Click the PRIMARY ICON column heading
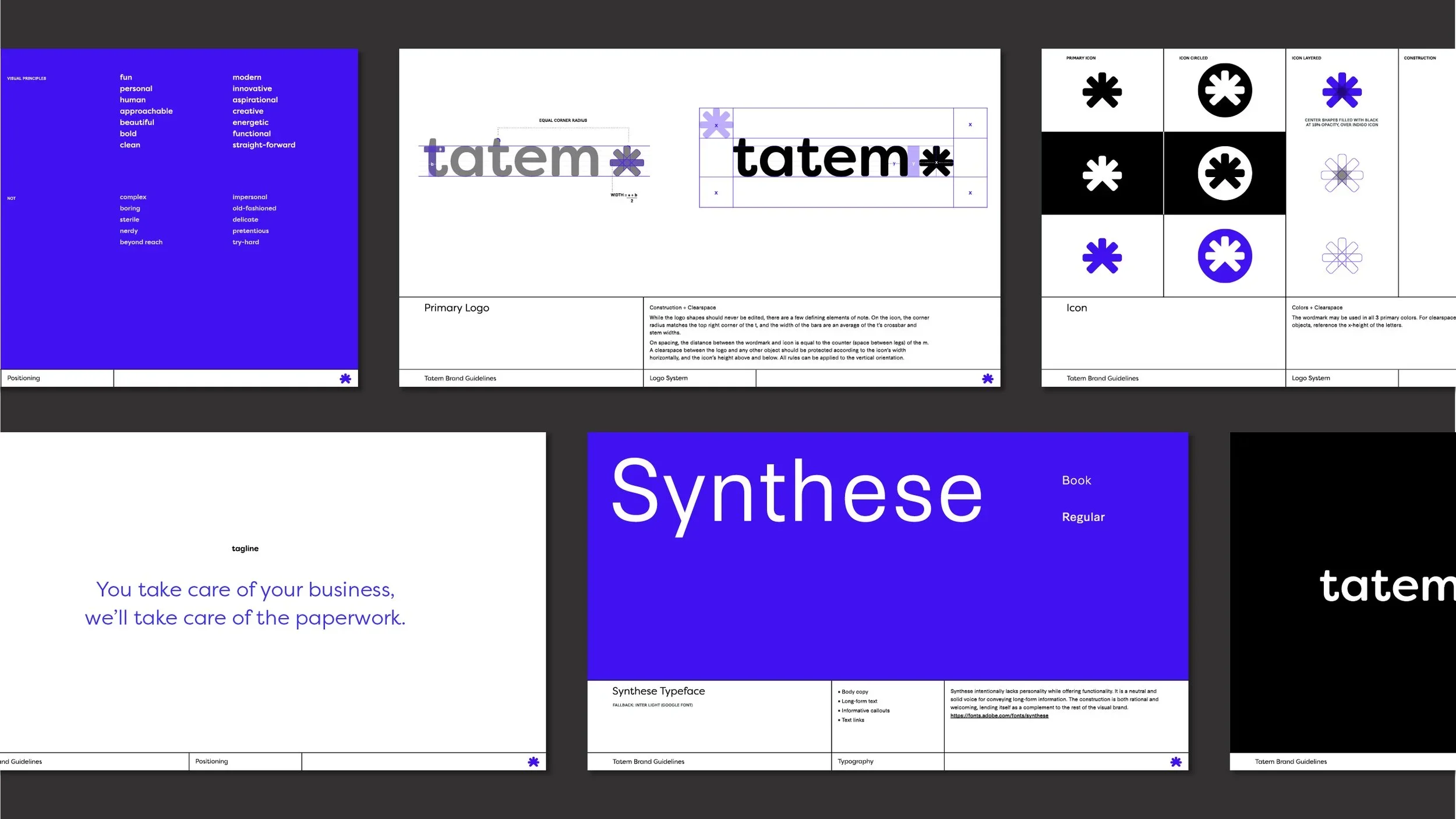The image size is (1456, 819). (x=1081, y=58)
